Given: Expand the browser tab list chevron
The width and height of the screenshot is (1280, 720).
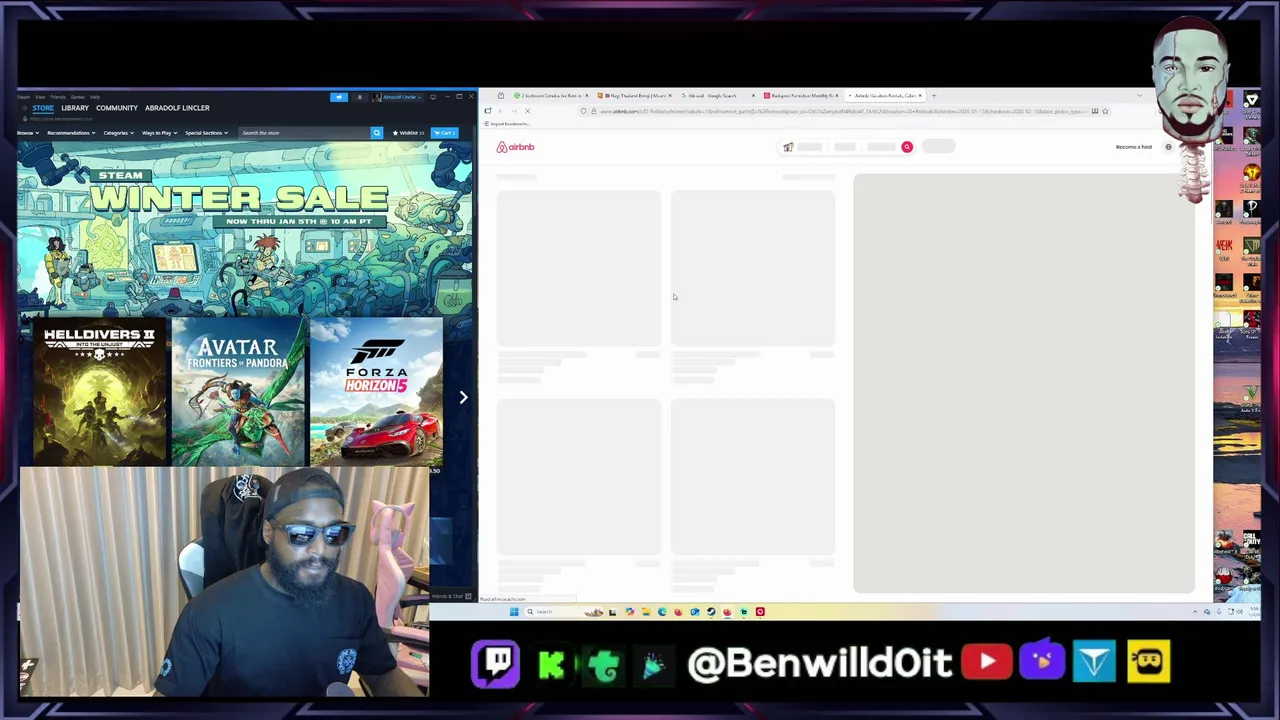Looking at the screenshot, I should click(1139, 96).
